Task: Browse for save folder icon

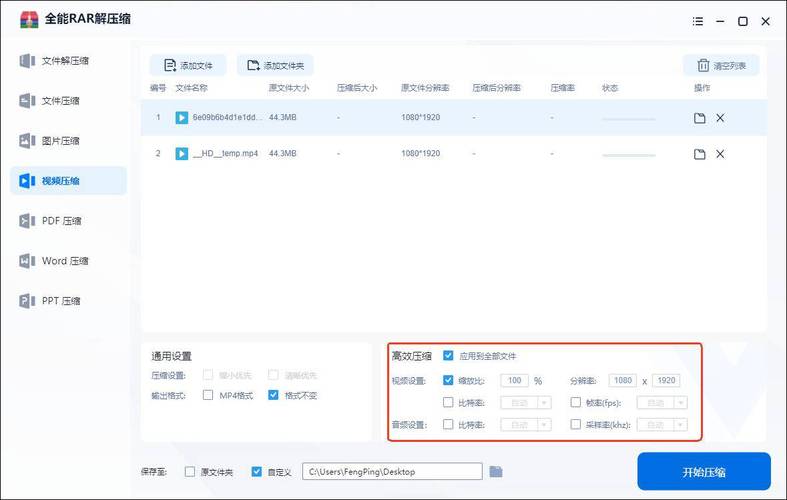Action: click(x=496, y=471)
